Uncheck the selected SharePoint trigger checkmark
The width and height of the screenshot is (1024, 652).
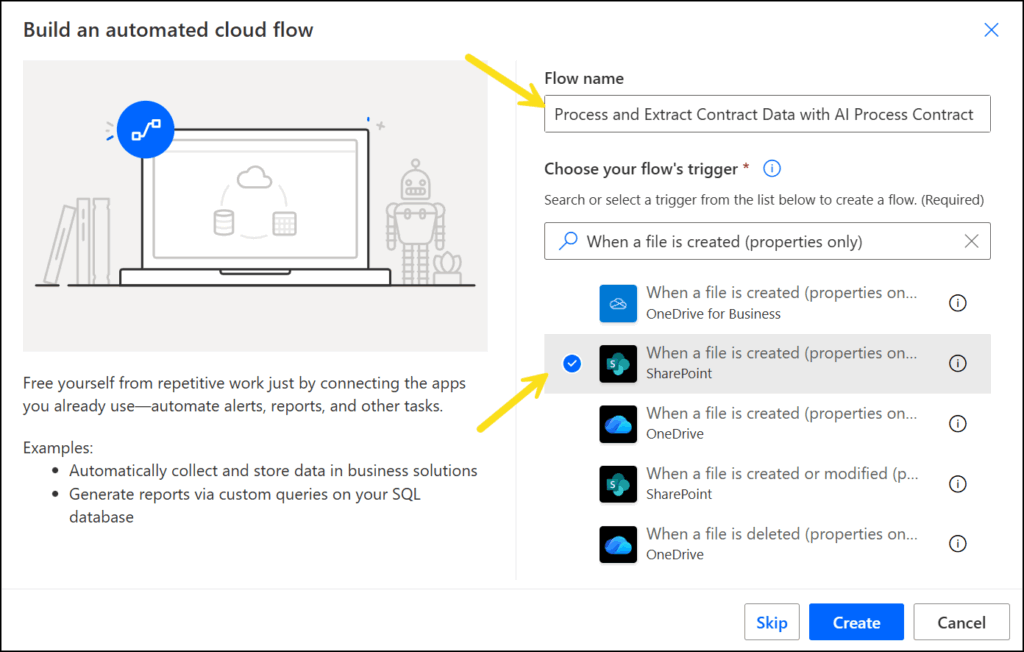tap(571, 364)
